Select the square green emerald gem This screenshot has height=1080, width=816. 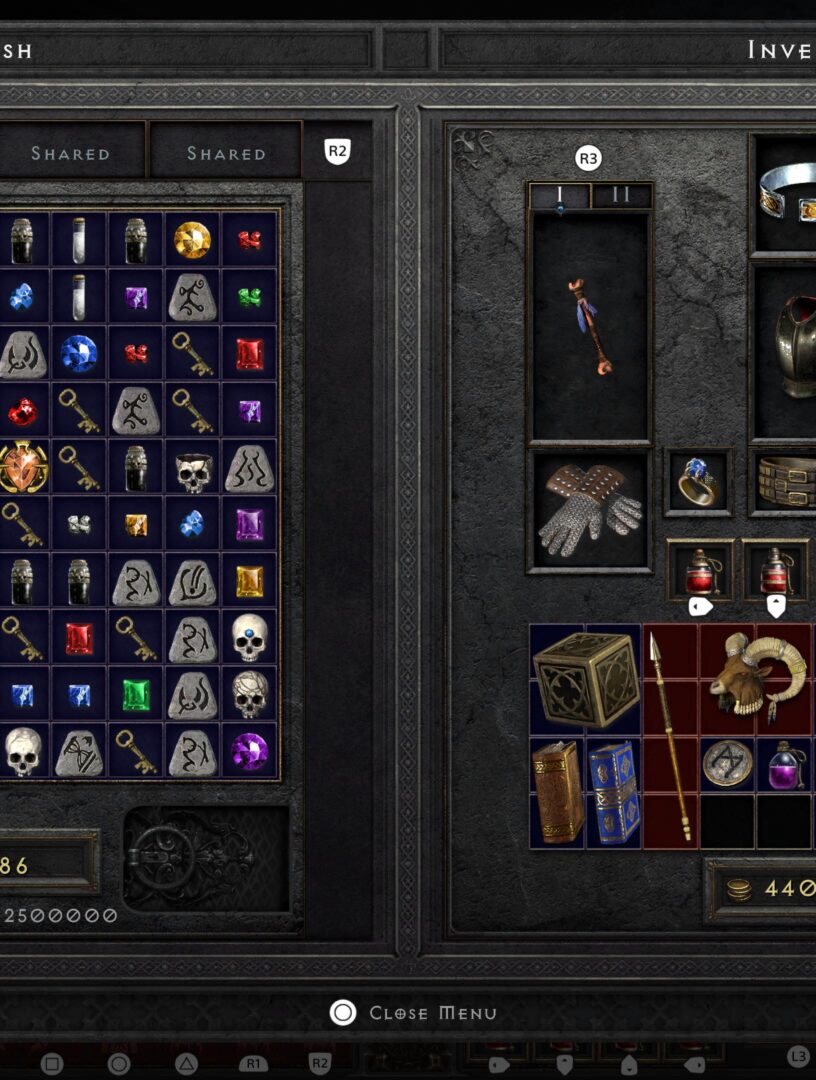(136, 694)
